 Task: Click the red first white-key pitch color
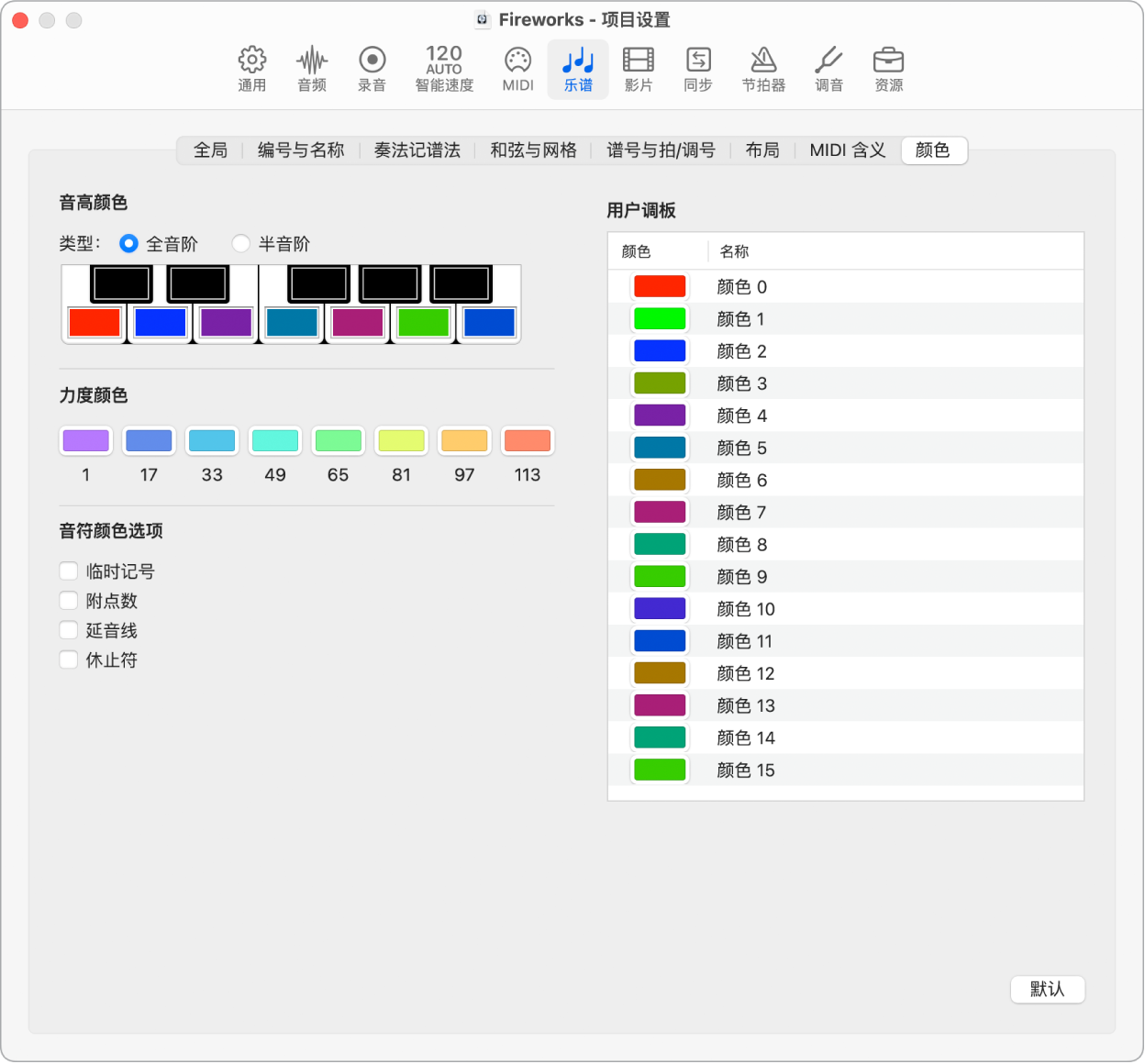click(94, 323)
